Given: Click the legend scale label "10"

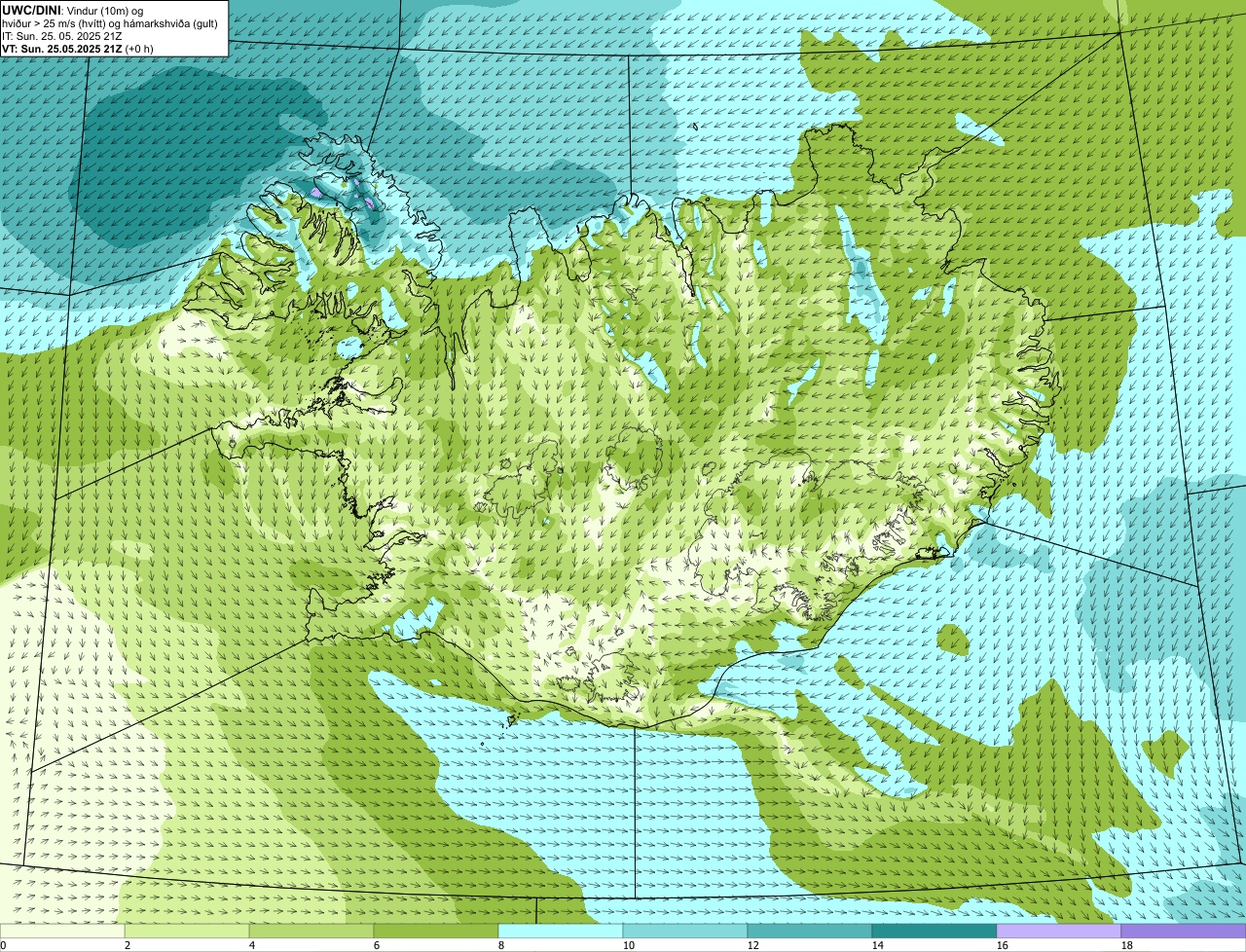Looking at the screenshot, I should point(629,945).
